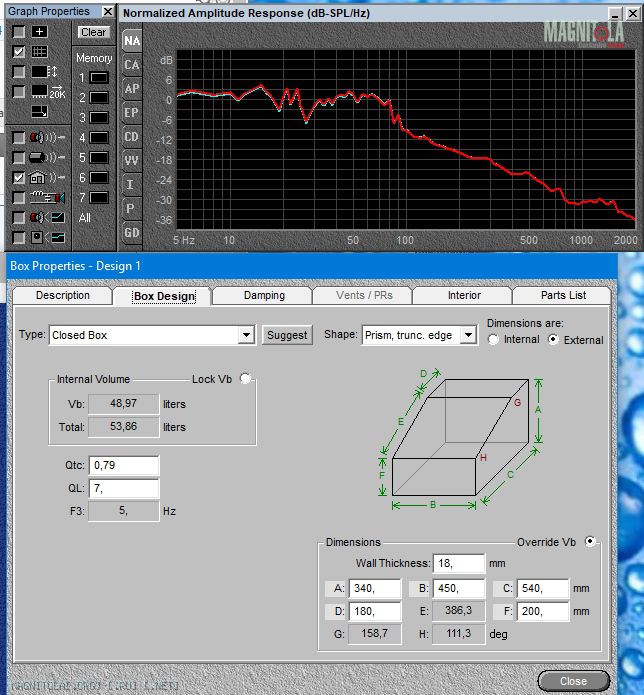Disable the room response house checkbox
Viewport: 644px width, 695px height.
tap(18, 178)
